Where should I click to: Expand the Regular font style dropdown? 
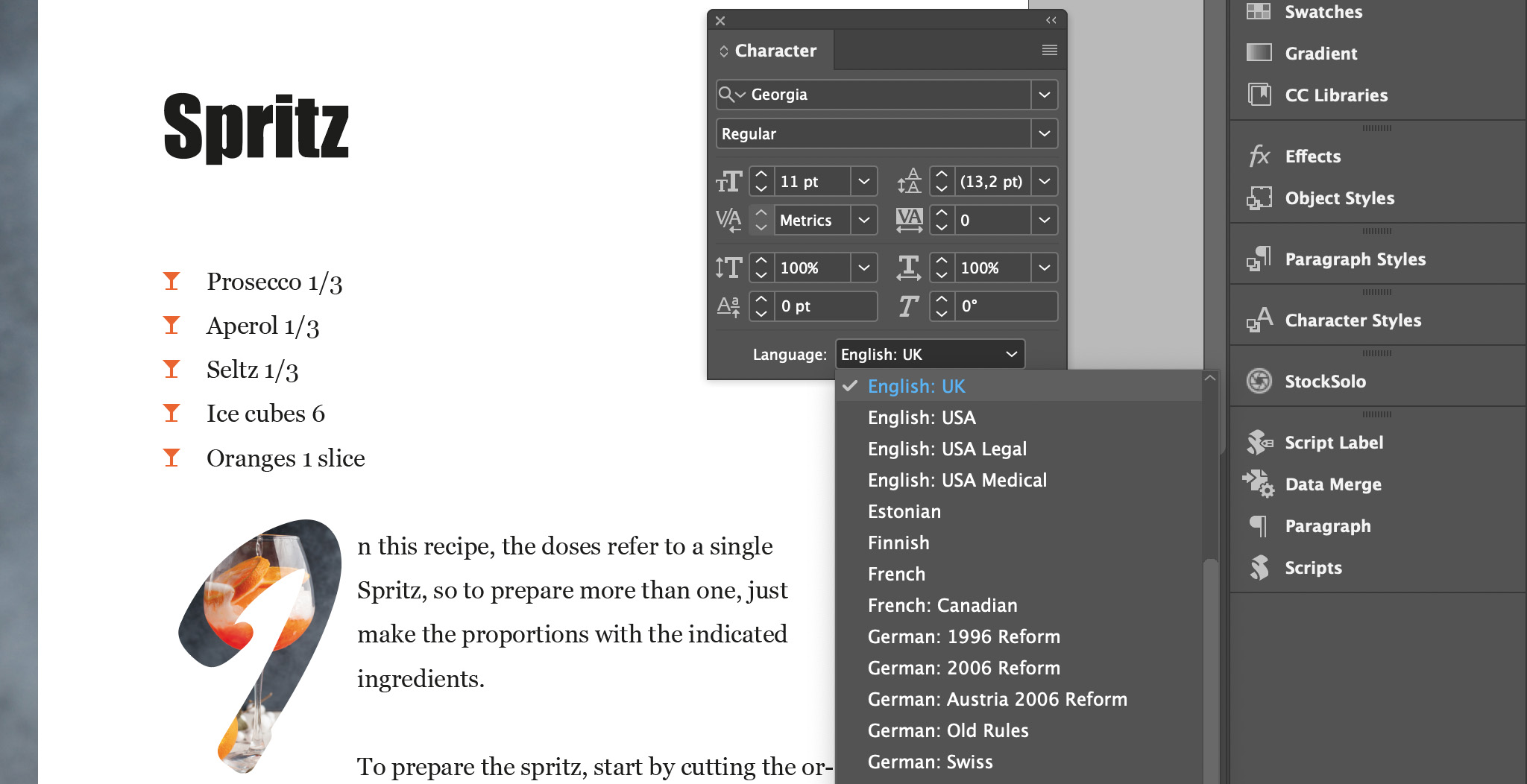pos(1045,133)
